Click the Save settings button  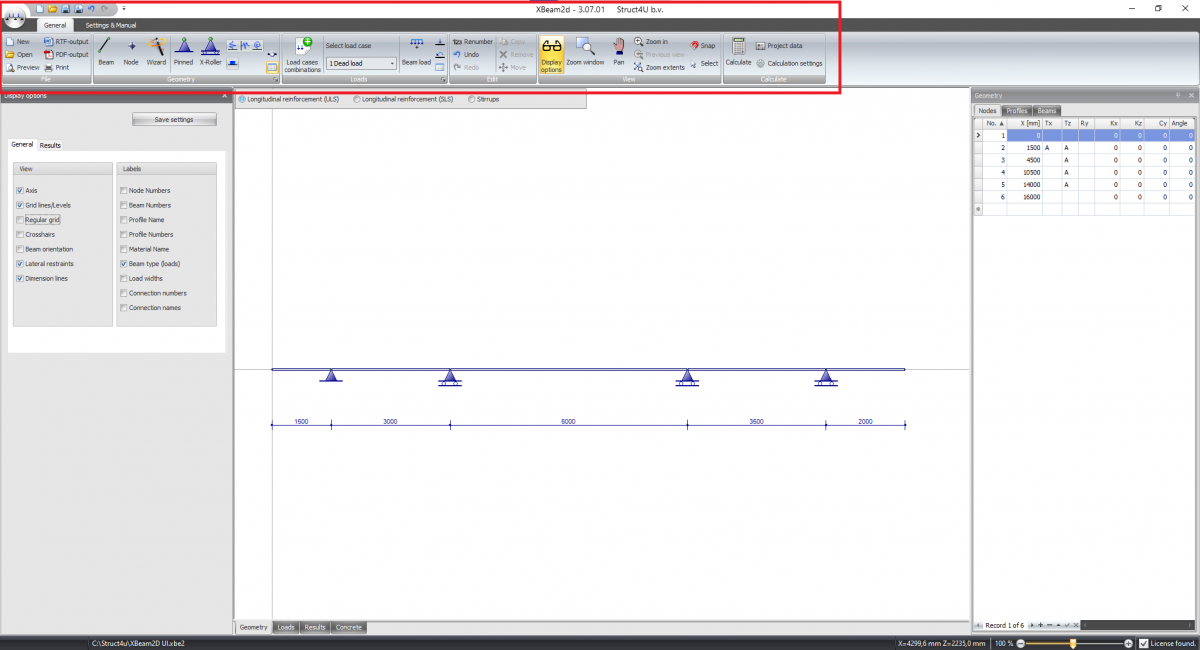point(174,118)
